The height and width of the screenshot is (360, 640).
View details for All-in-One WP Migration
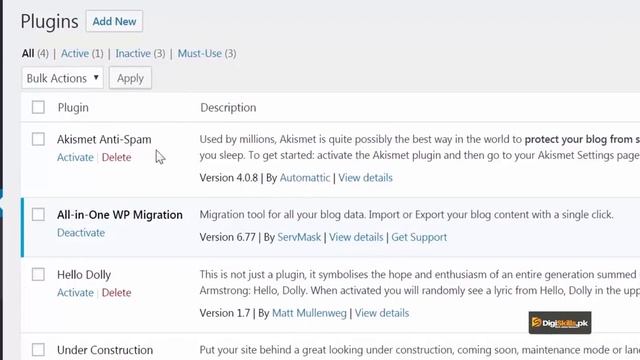click(356, 237)
